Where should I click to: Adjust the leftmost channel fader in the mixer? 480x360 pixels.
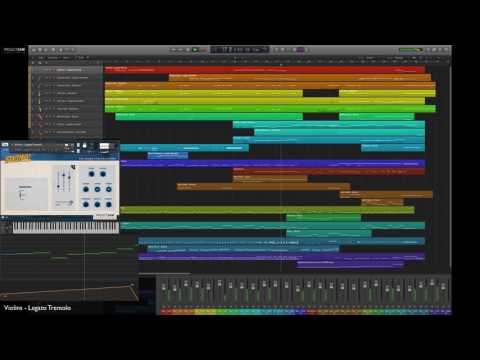coord(164,287)
